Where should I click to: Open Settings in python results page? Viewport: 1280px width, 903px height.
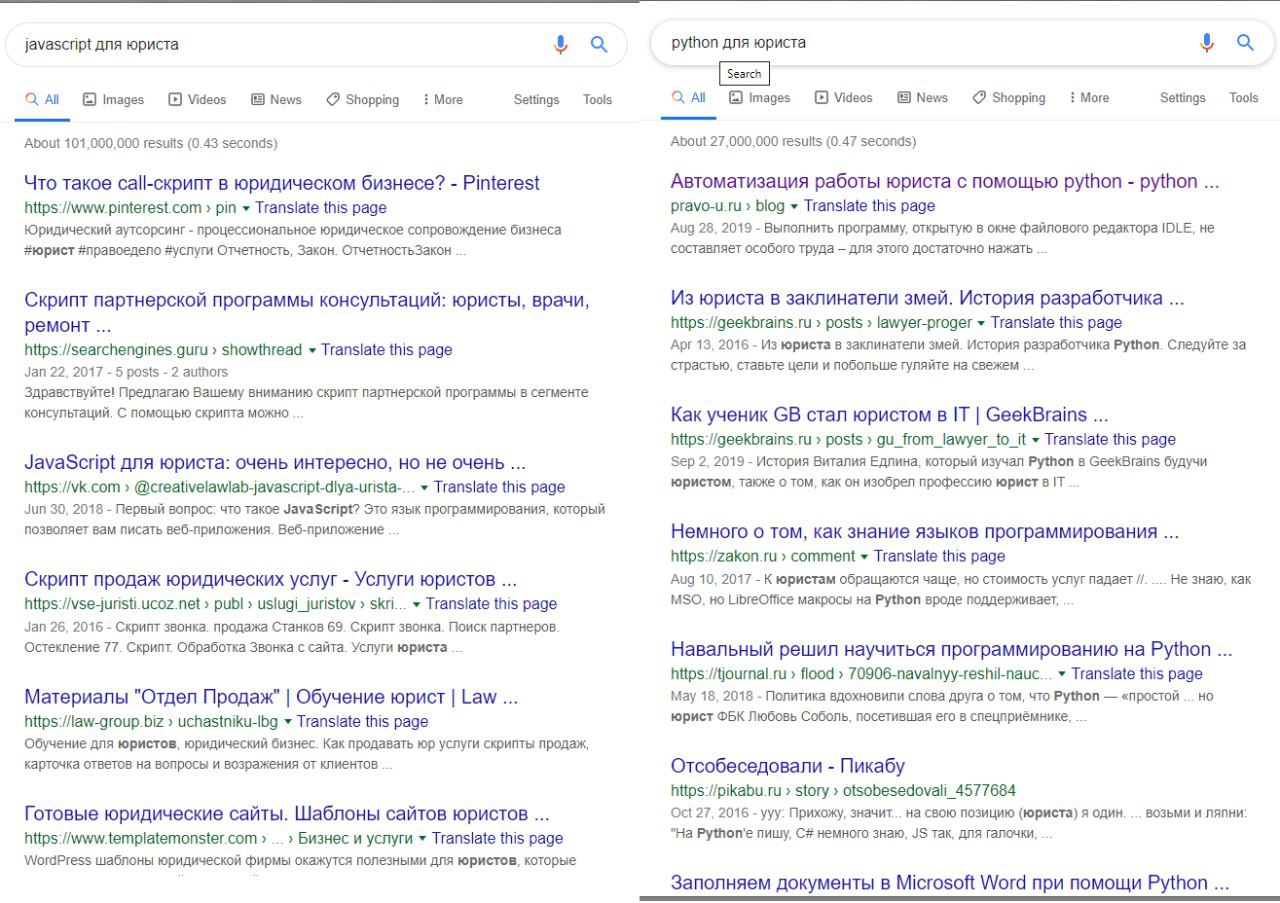tap(1182, 97)
